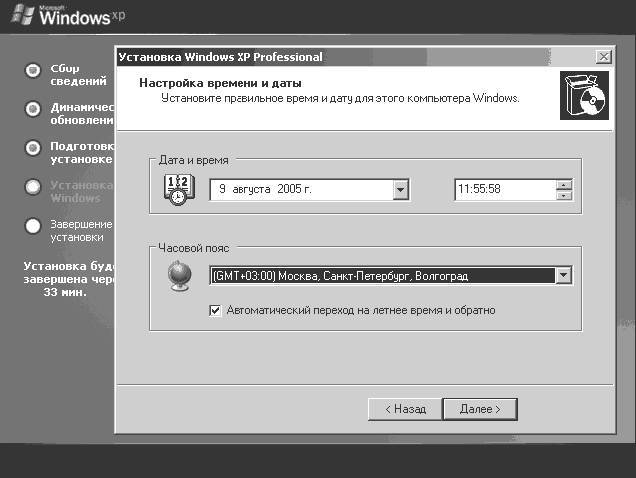This screenshot has width=636, height=478.
Task: Click the GMT+03:00 Москва time zone box
Action: pyautogui.click(x=380, y=276)
